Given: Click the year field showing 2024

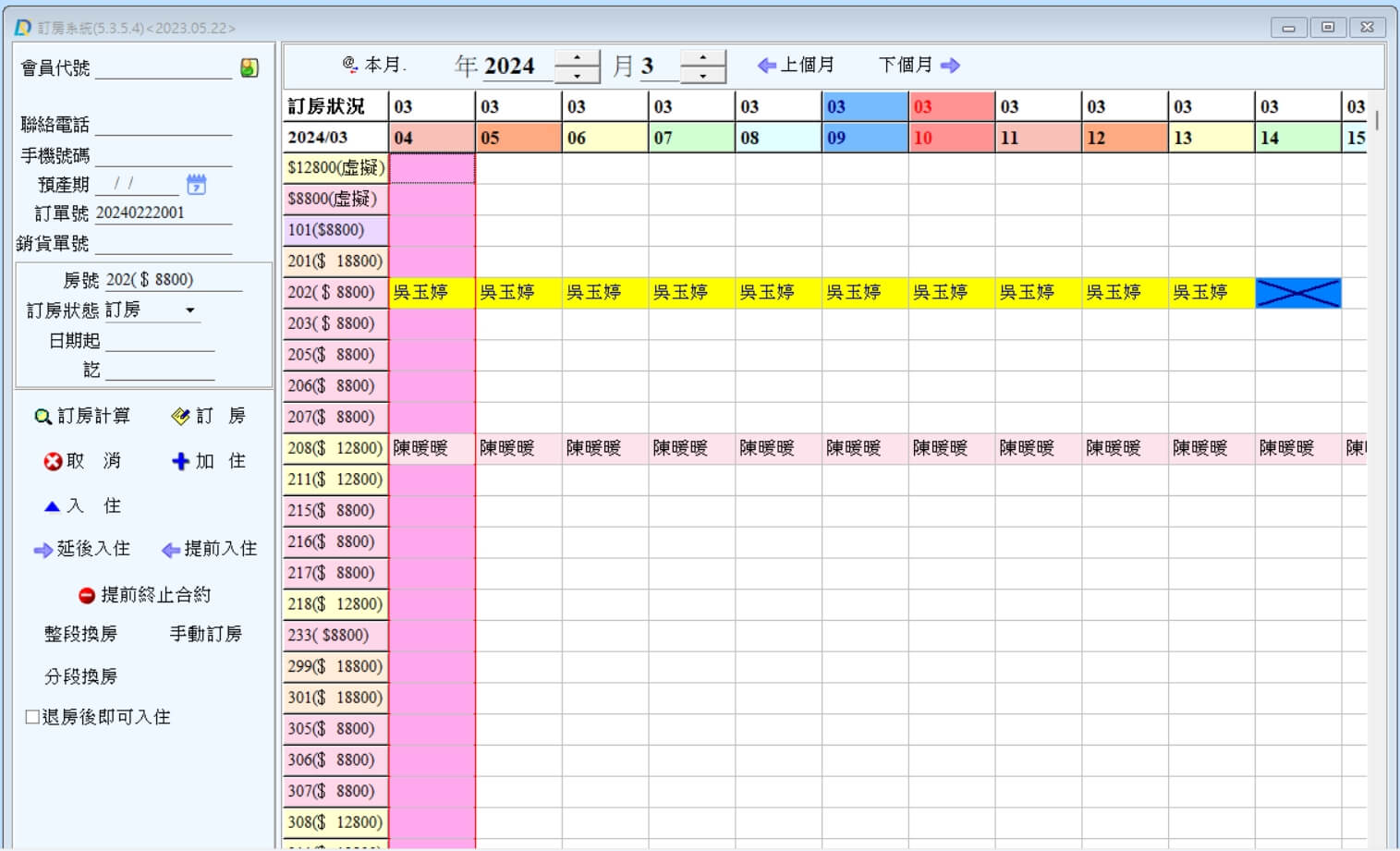Looking at the screenshot, I should coord(517,66).
